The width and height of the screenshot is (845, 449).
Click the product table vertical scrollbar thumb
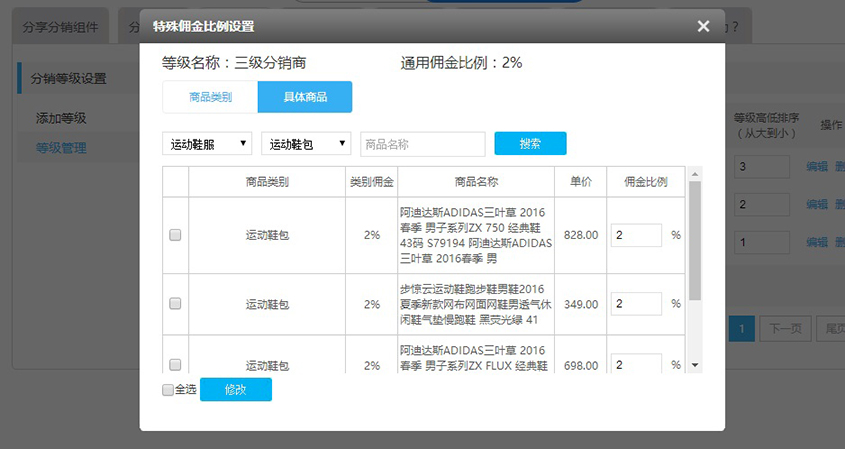tap(695, 240)
